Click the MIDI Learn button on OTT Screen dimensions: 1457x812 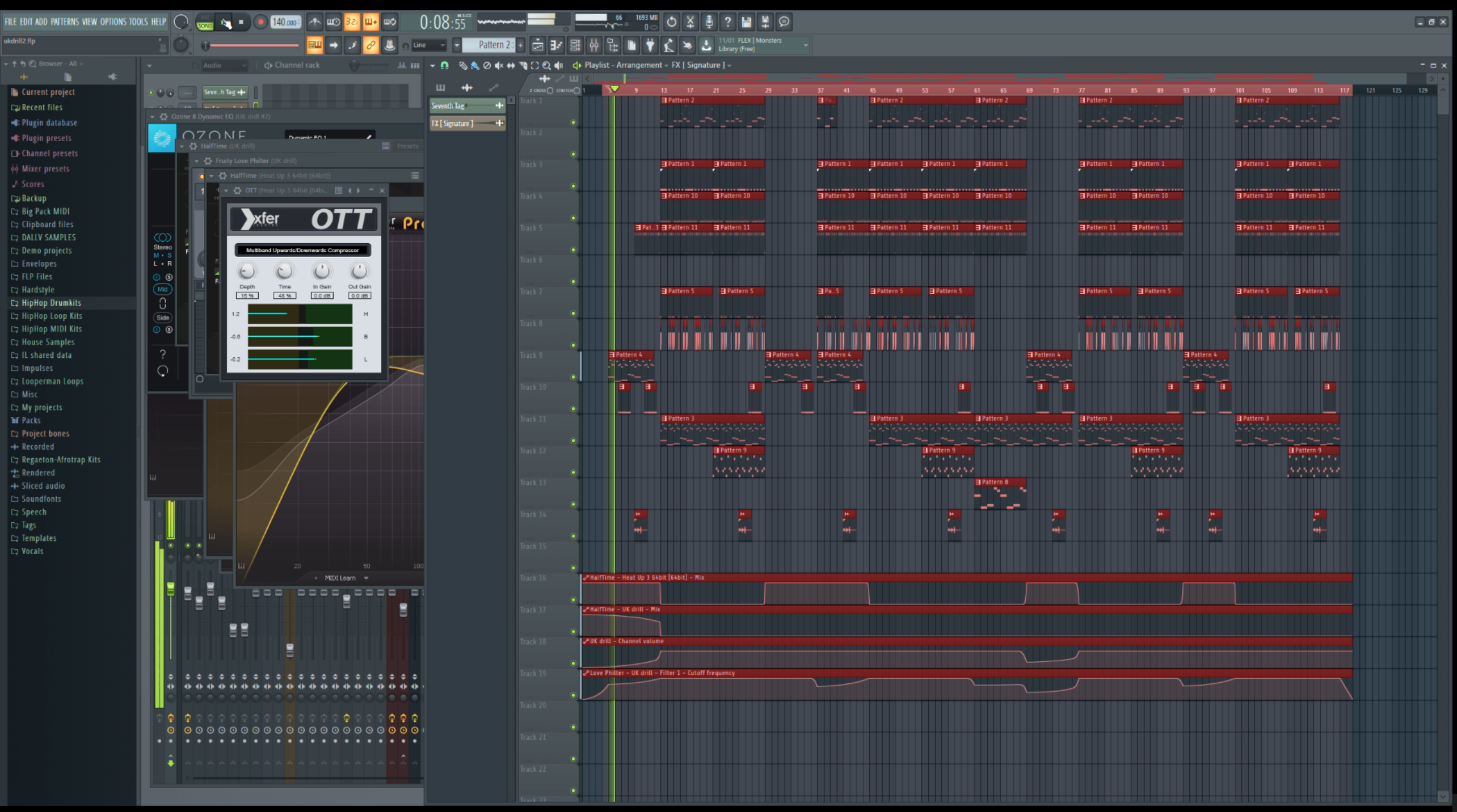(340, 577)
